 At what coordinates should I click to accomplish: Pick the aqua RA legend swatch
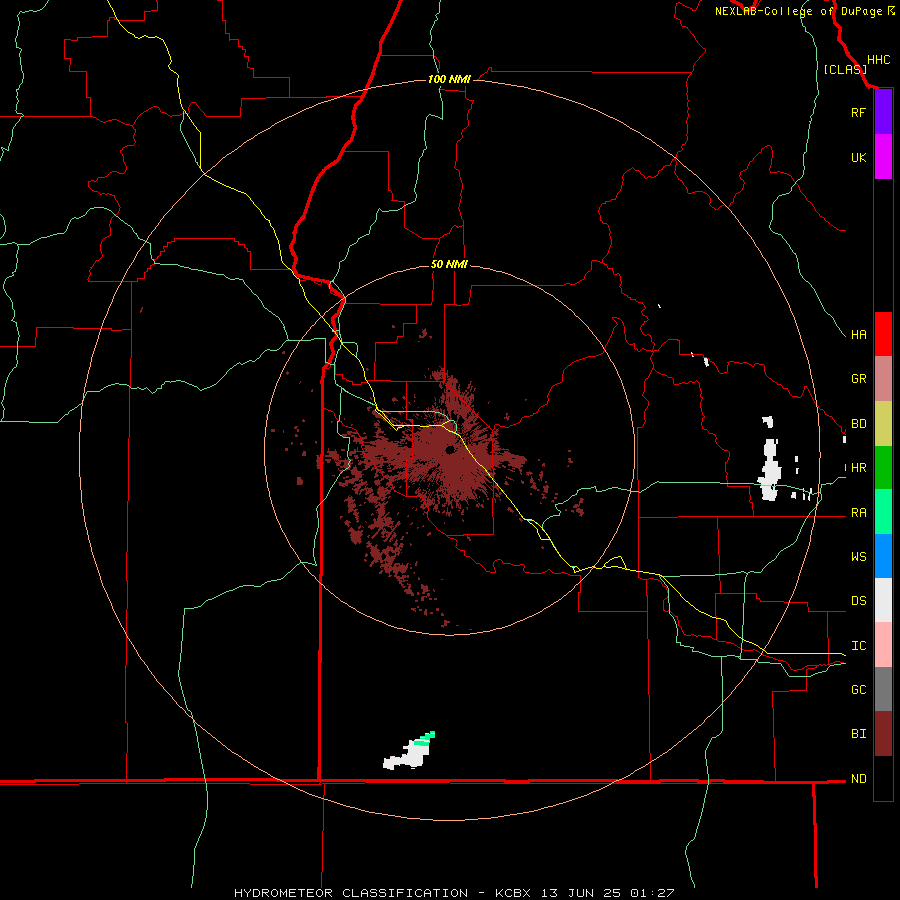tap(883, 512)
